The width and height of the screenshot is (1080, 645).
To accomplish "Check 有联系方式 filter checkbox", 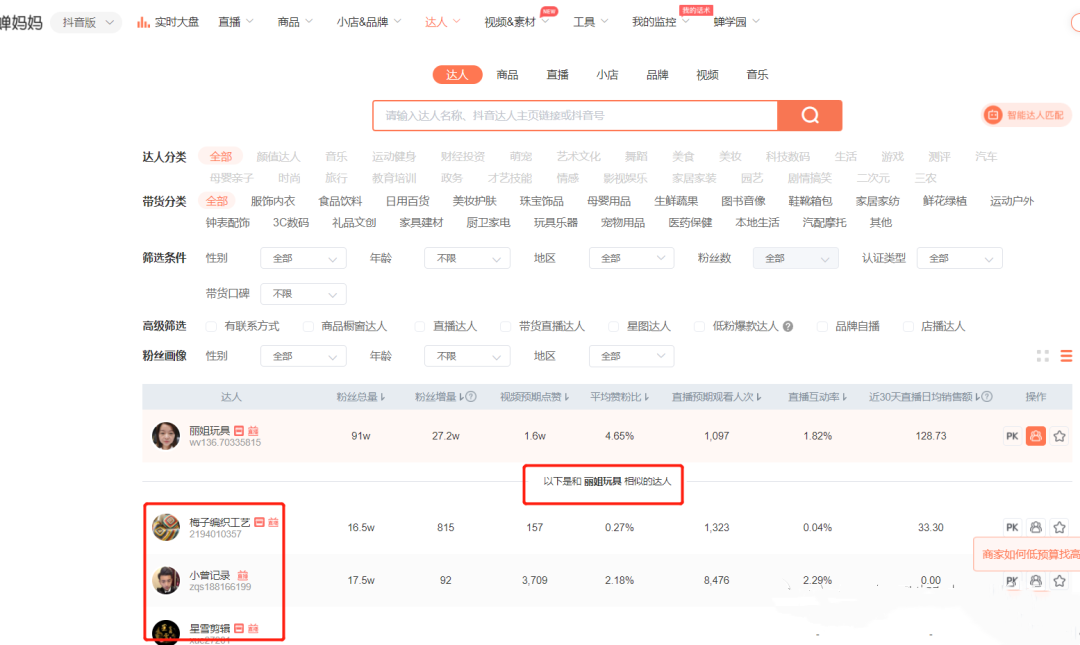I will coord(211,326).
